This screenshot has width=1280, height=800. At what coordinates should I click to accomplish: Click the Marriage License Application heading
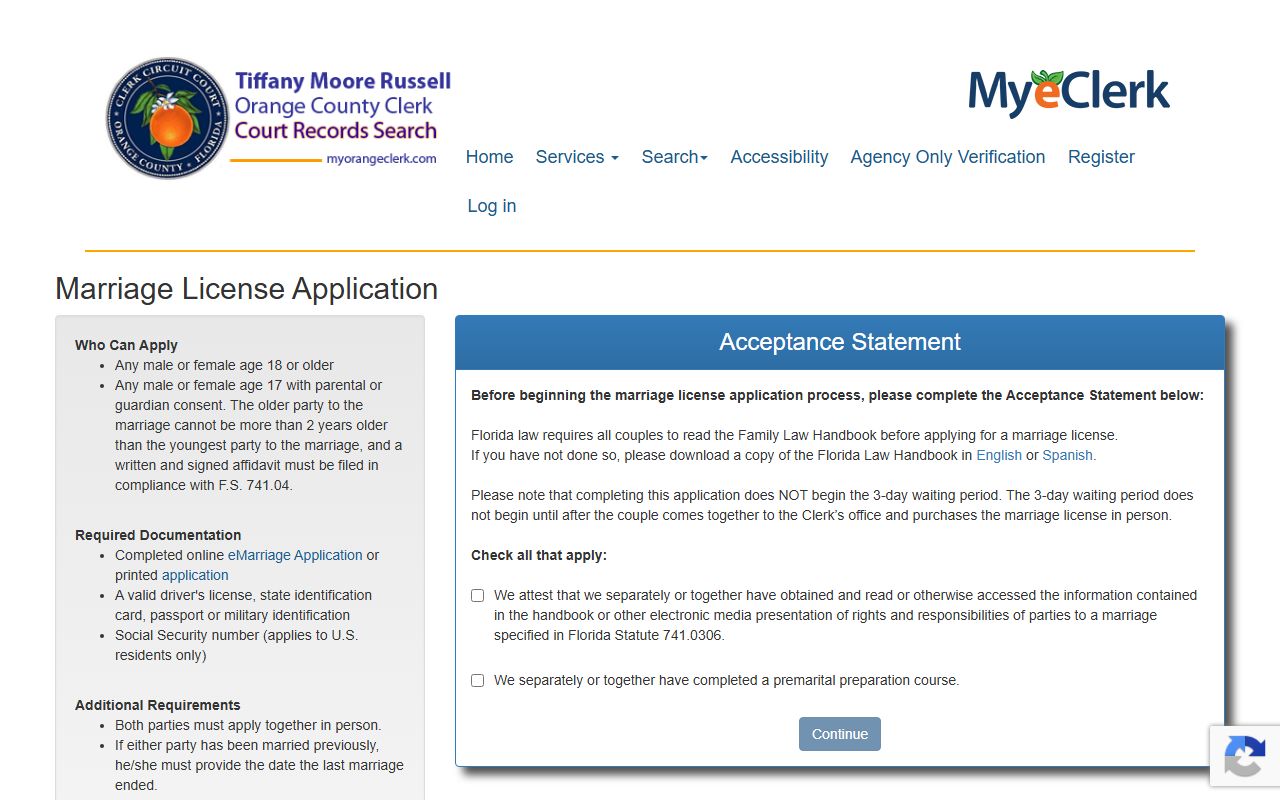(247, 289)
